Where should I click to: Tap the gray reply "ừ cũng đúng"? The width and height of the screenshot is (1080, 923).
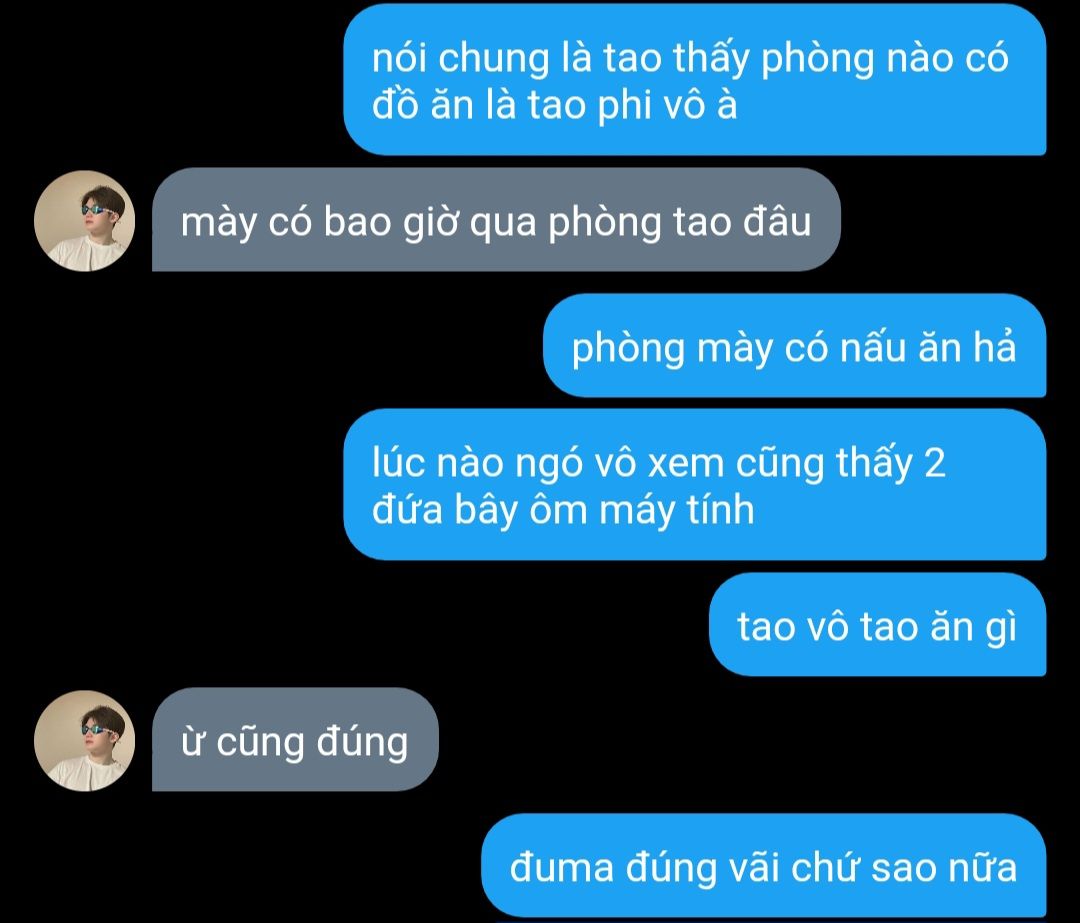point(295,740)
